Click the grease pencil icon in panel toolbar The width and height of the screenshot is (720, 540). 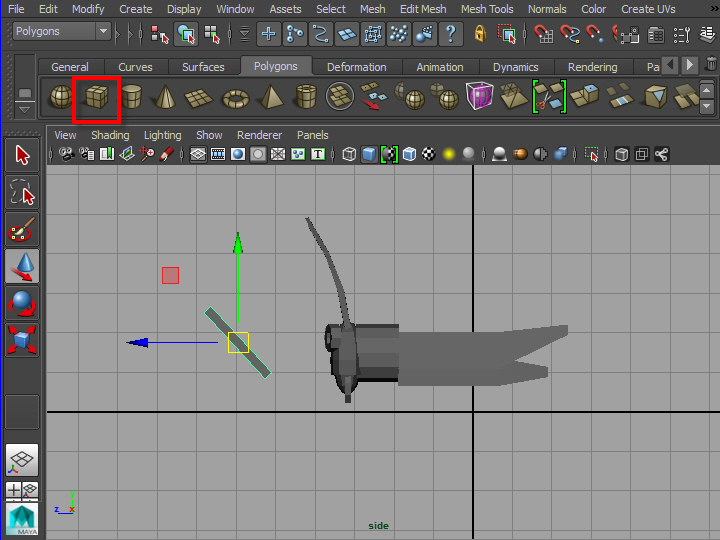coord(167,154)
